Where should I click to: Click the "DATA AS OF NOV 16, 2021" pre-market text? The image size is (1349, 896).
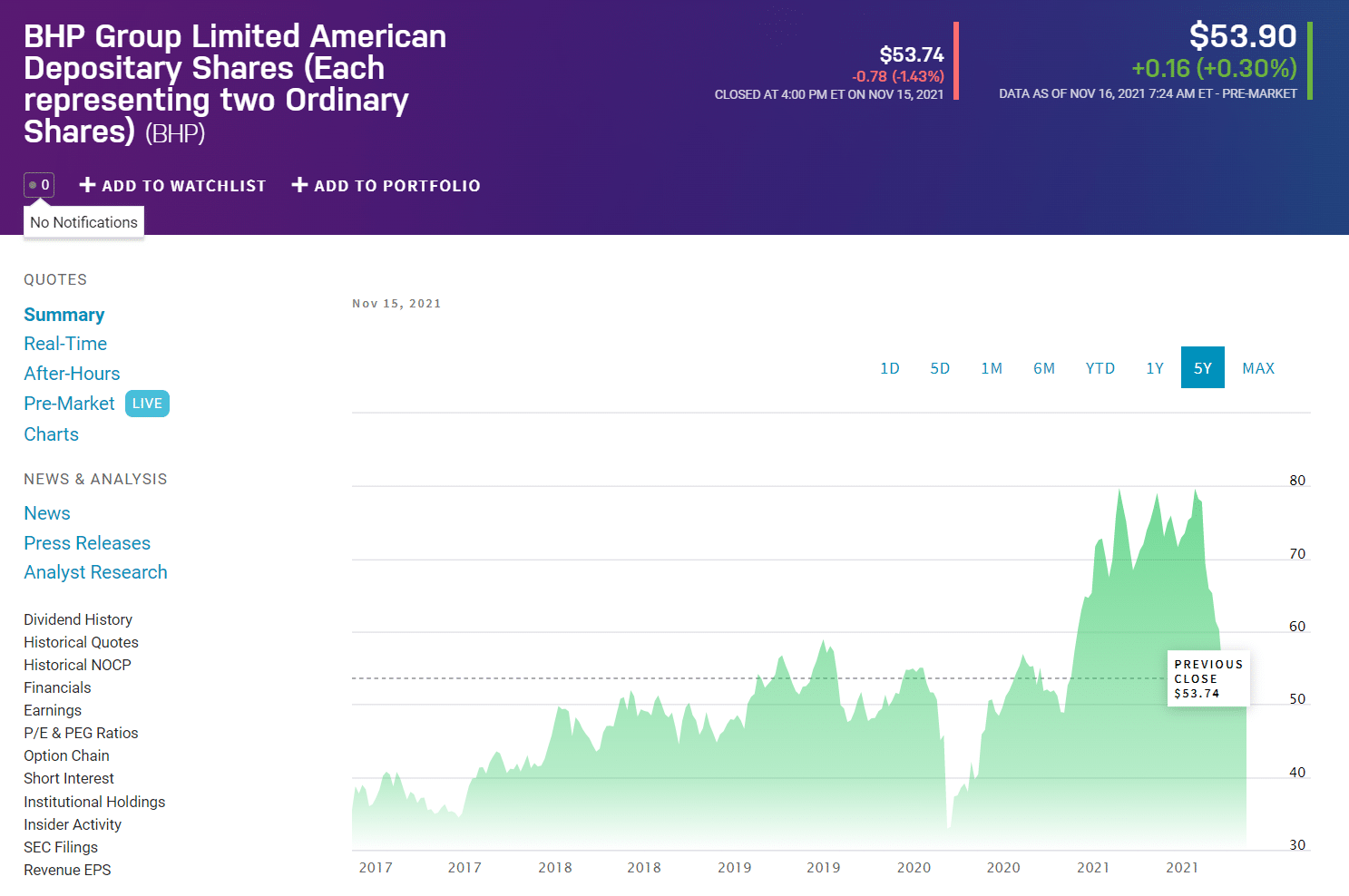[1148, 93]
